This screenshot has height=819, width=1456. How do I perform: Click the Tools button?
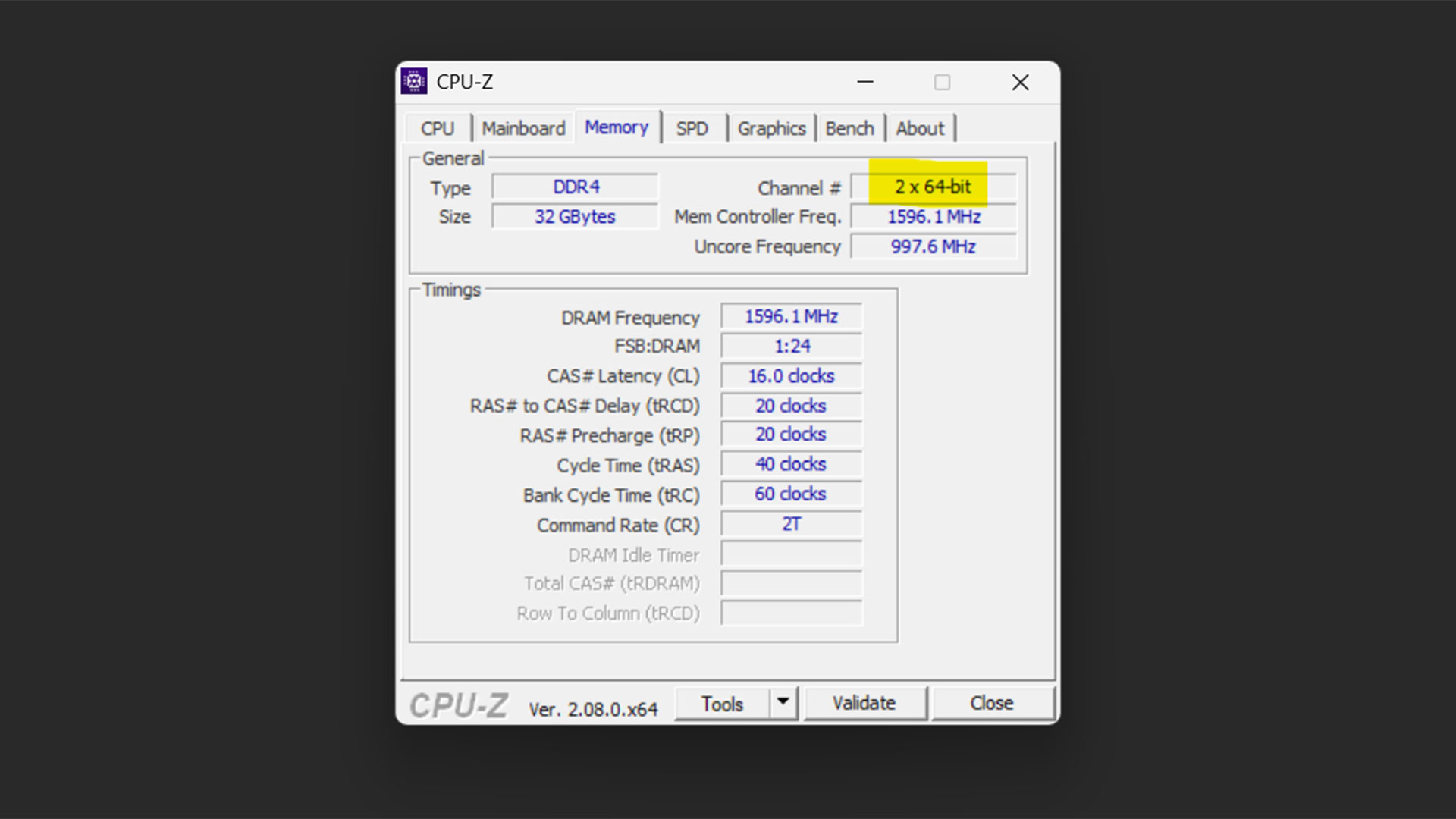coord(722,704)
